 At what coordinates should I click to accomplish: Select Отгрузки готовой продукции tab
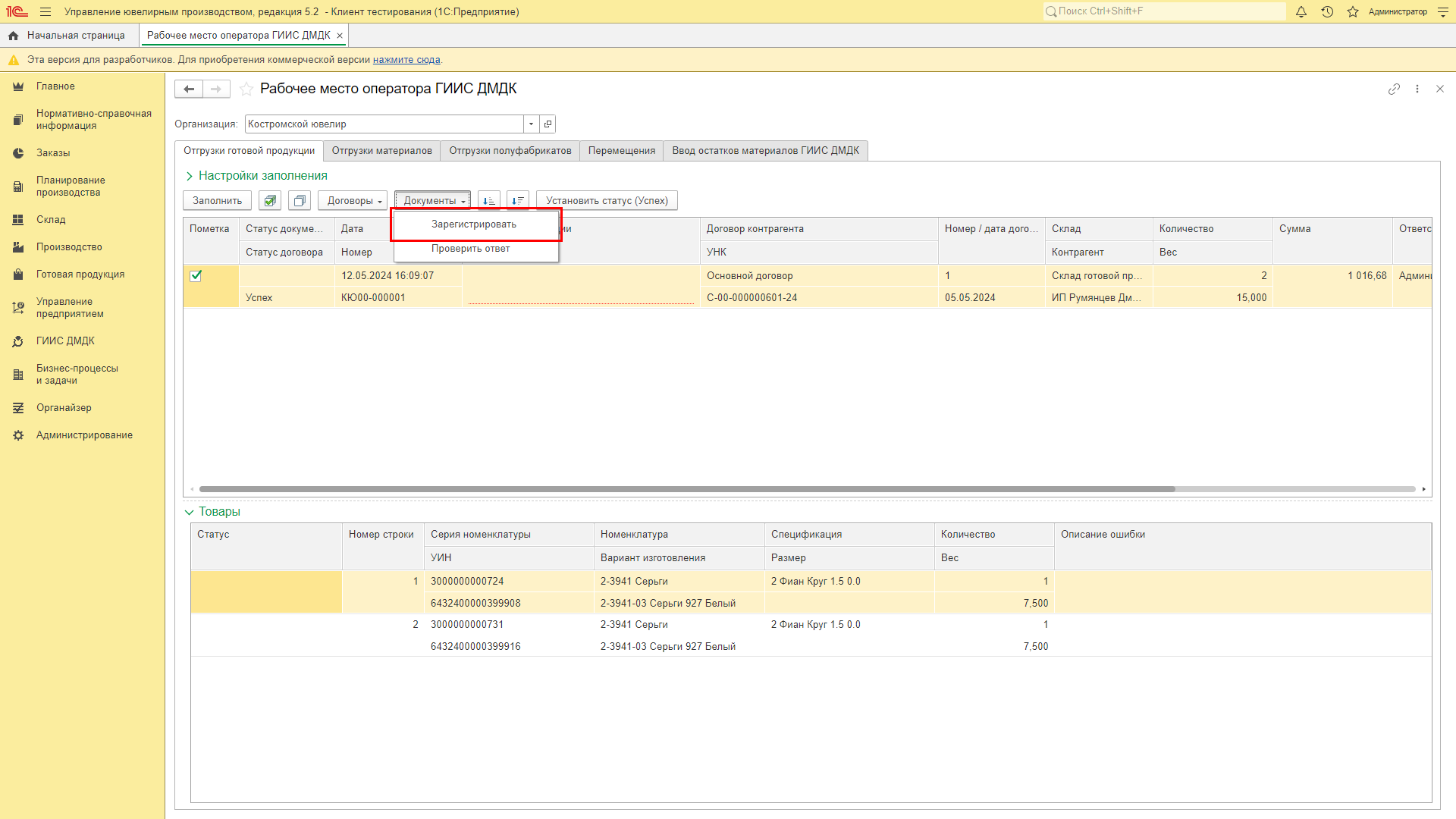tap(249, 151)
